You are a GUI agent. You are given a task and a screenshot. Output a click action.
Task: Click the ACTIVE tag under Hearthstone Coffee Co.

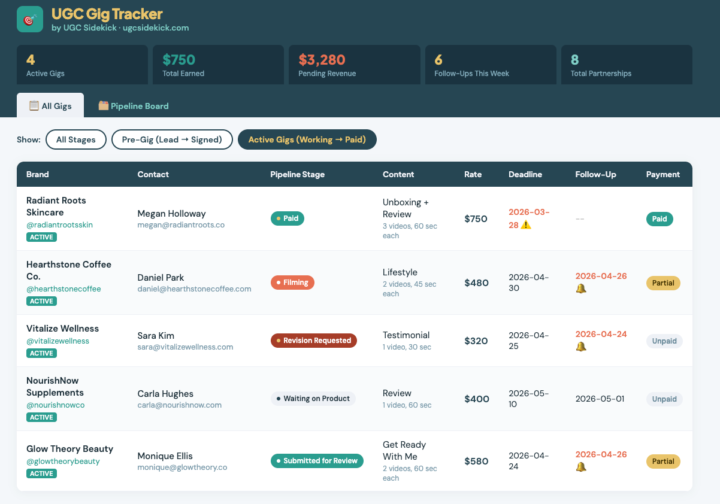coord(41,301)
